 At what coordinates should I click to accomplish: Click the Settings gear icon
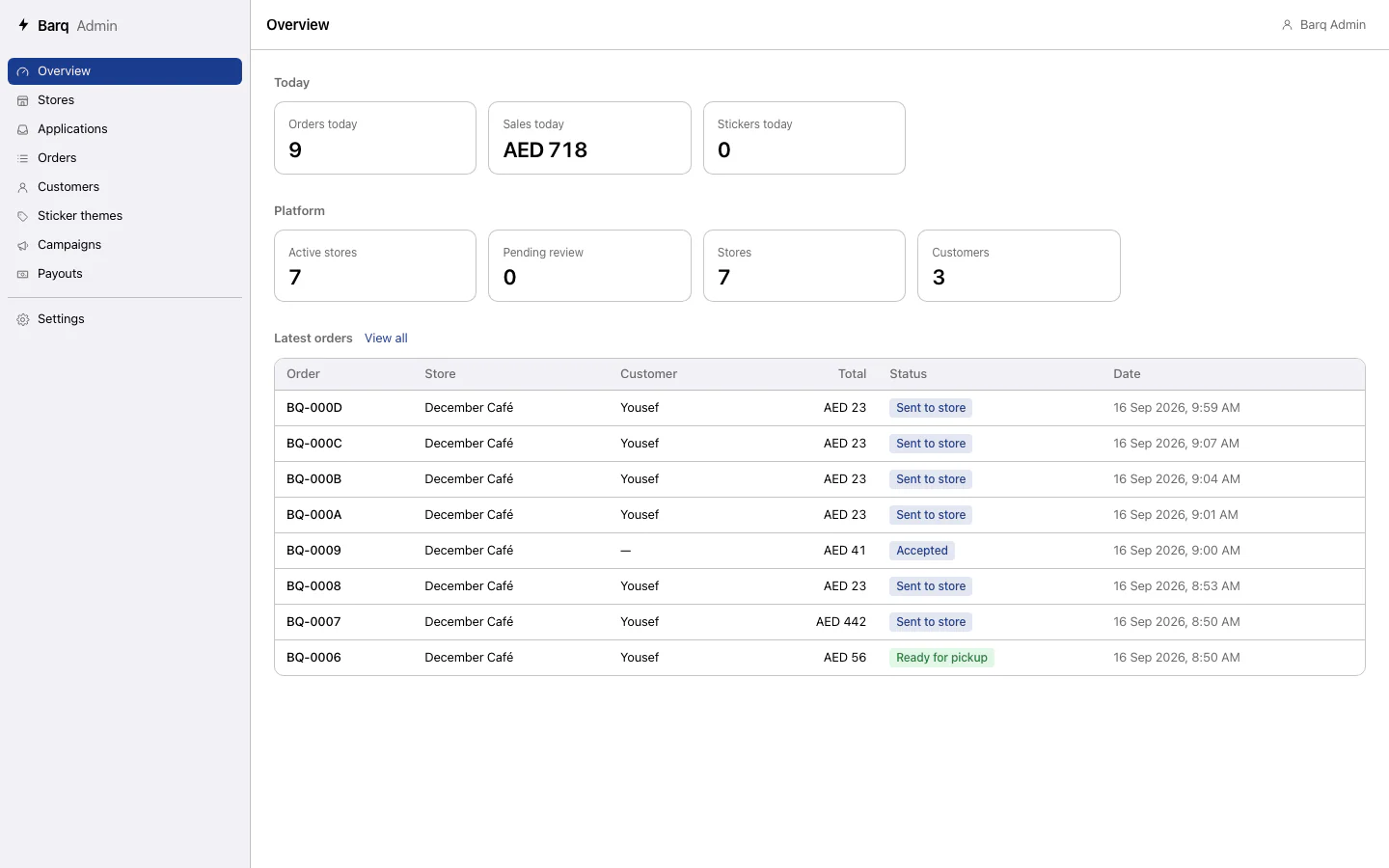pyautogui.click(x=23, y=319)
